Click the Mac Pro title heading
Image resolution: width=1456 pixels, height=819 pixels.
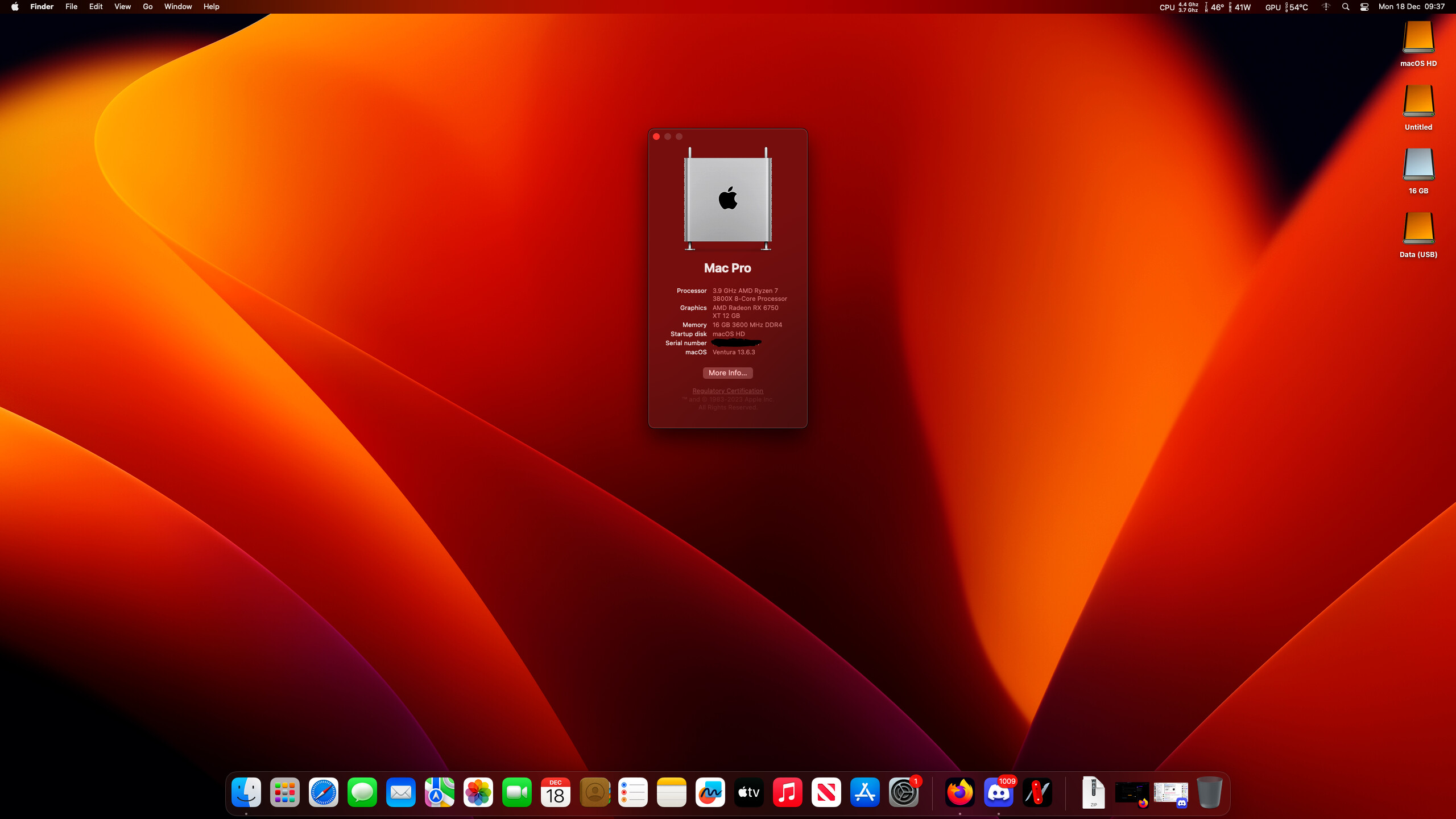coord(727,268)
